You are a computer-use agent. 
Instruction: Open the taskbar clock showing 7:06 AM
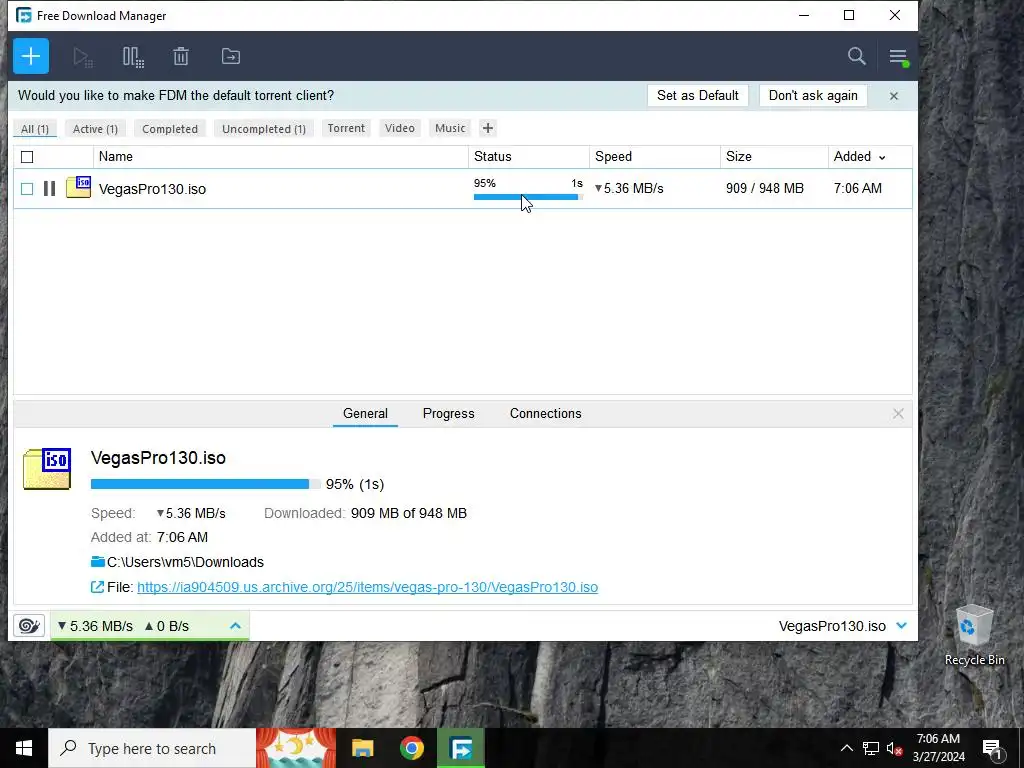click(938, 748)
